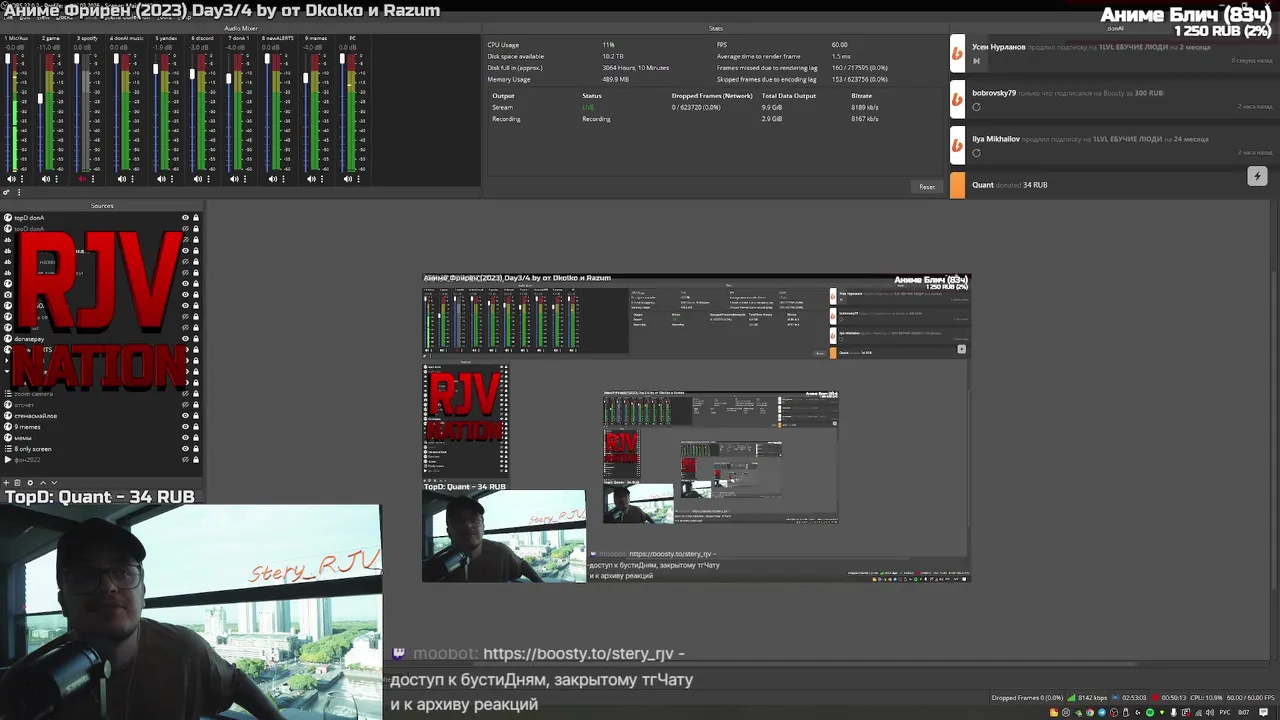The image size is (1280, 720).
Task: Open options menu for 9 memes channel
Action: 322,179
